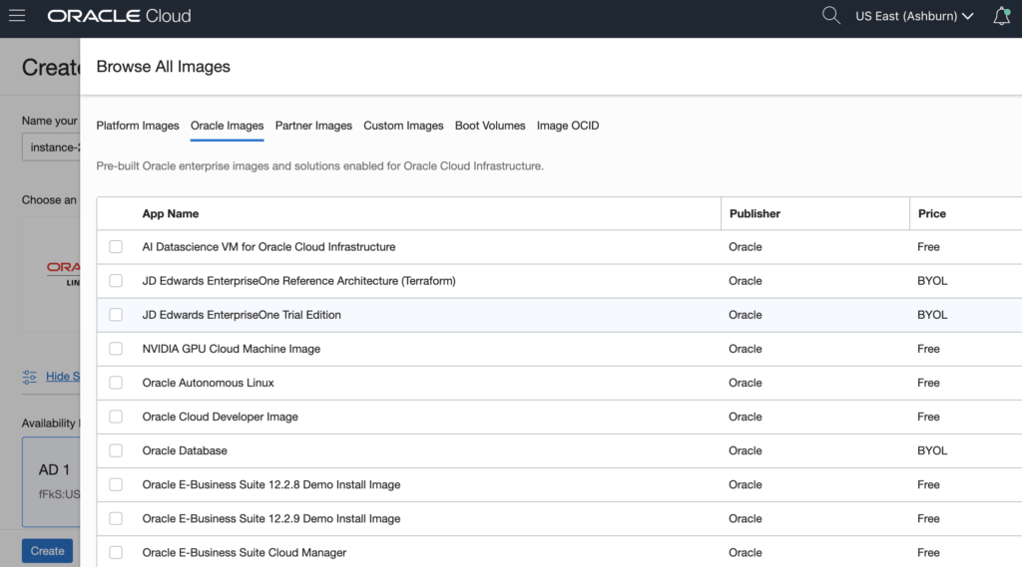Open the Boot Volumes tab
The height and width of the screenshot is (567, 1022).
pyautogui.click(x=489, y=126)
